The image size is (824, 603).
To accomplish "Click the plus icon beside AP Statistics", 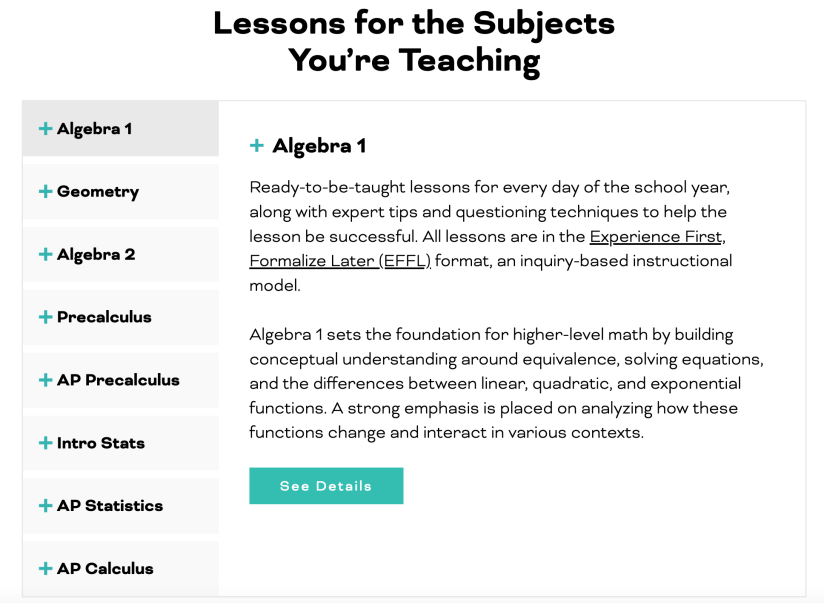I will 45,506.
